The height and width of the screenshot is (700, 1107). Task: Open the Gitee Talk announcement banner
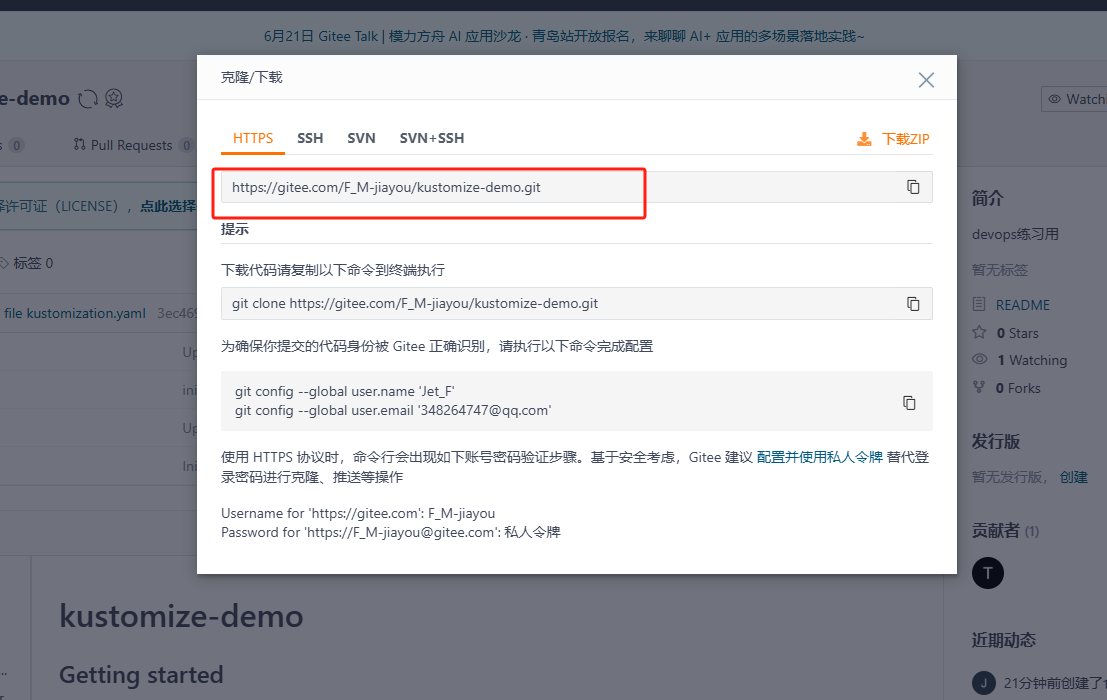563,36
